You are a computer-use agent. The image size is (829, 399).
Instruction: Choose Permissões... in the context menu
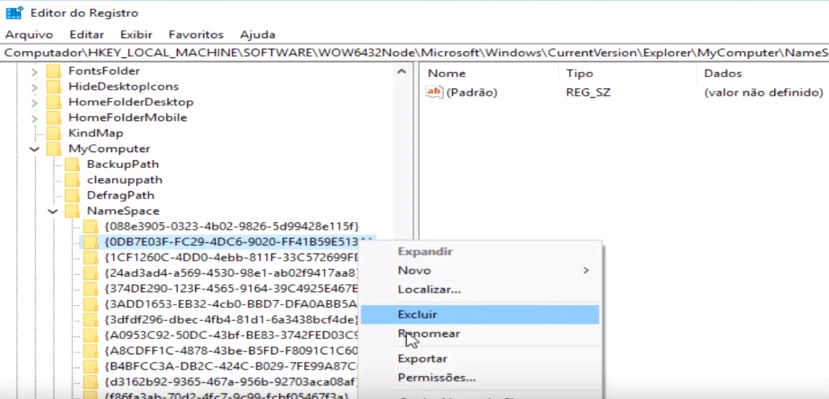pos(480,378)
